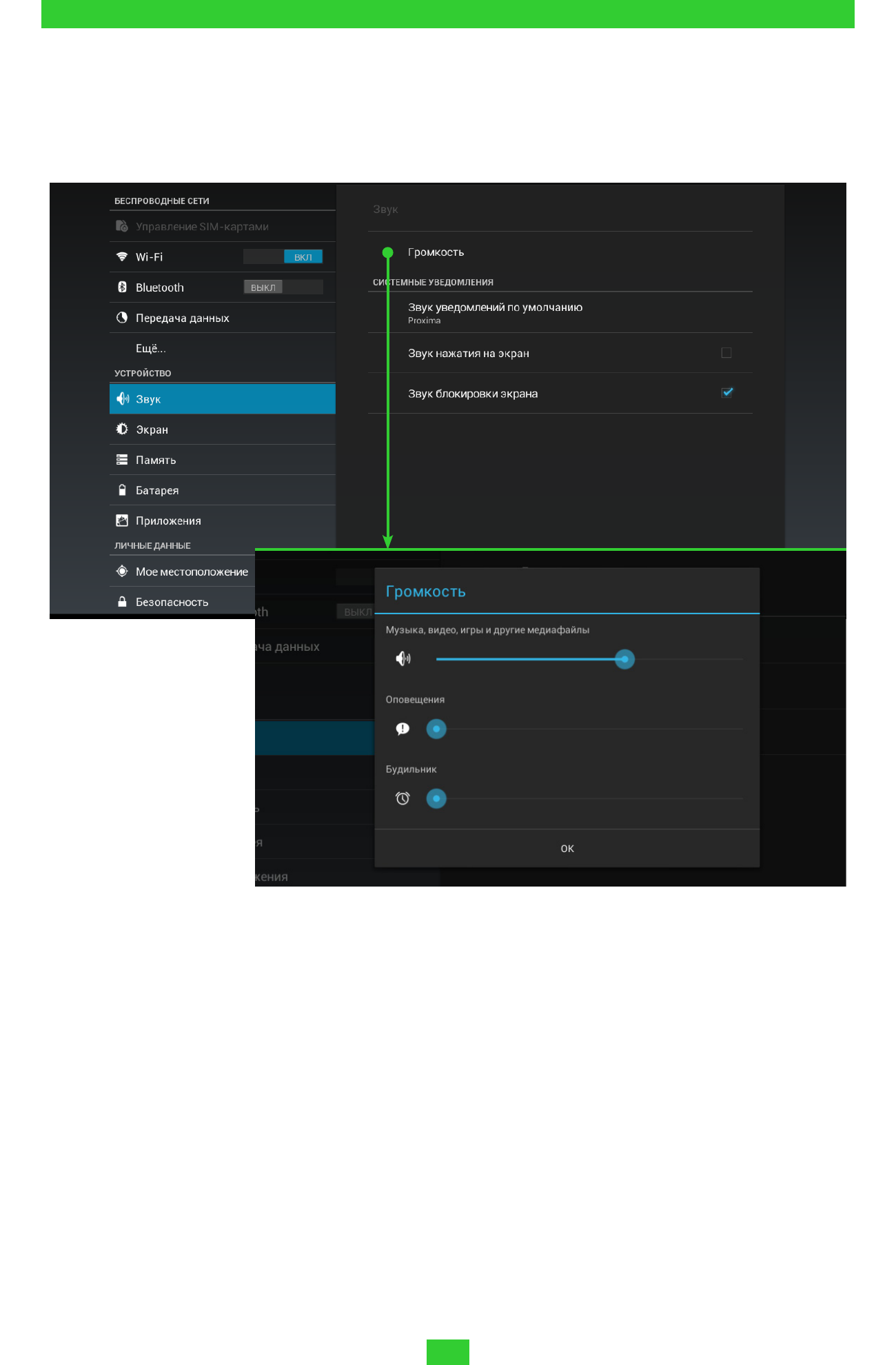Click the battery icon next to Батарея
This screenshot has width=896, height=1365.
[122, 489]
